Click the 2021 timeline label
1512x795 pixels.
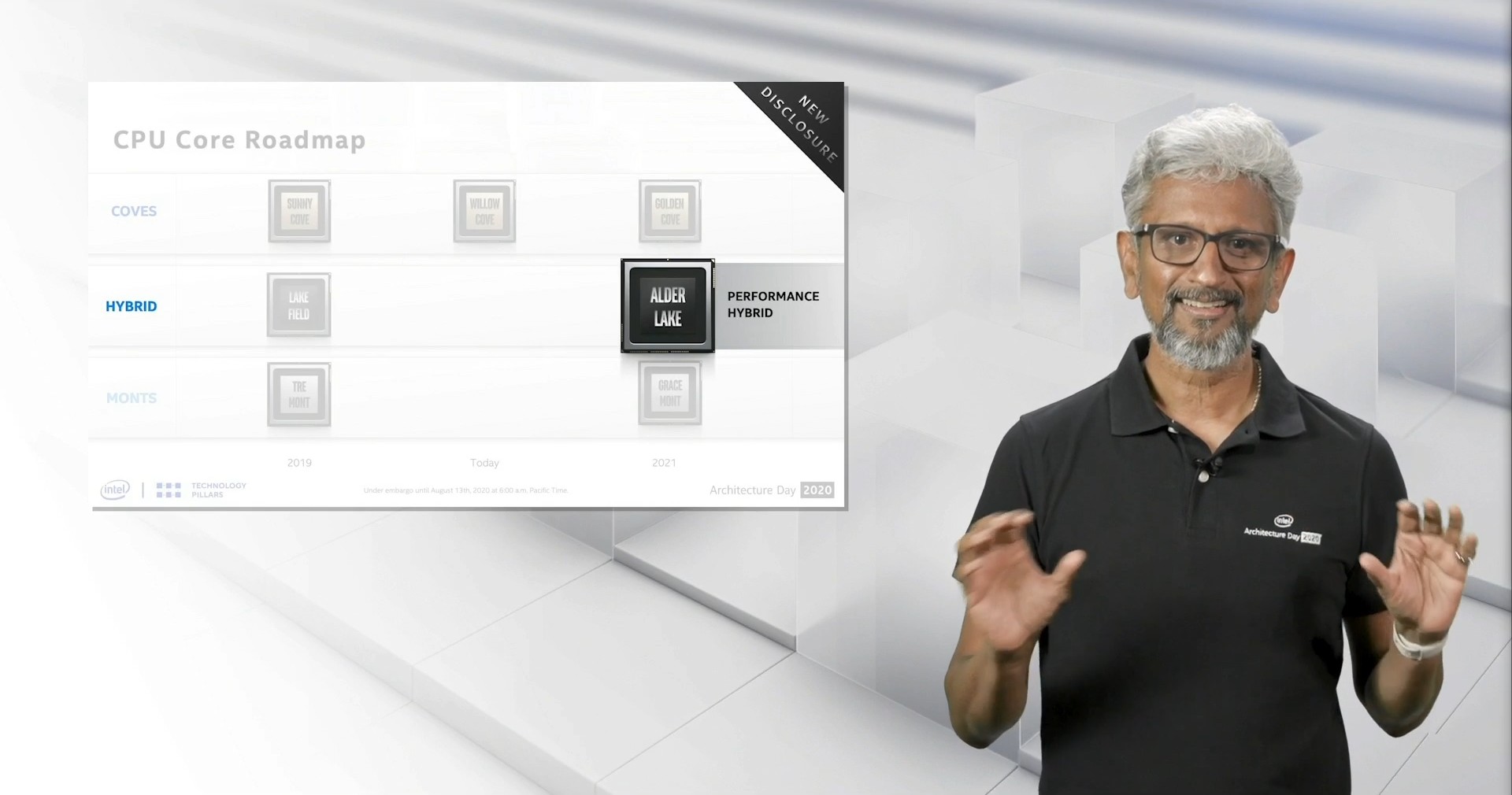tap(664, 463)
